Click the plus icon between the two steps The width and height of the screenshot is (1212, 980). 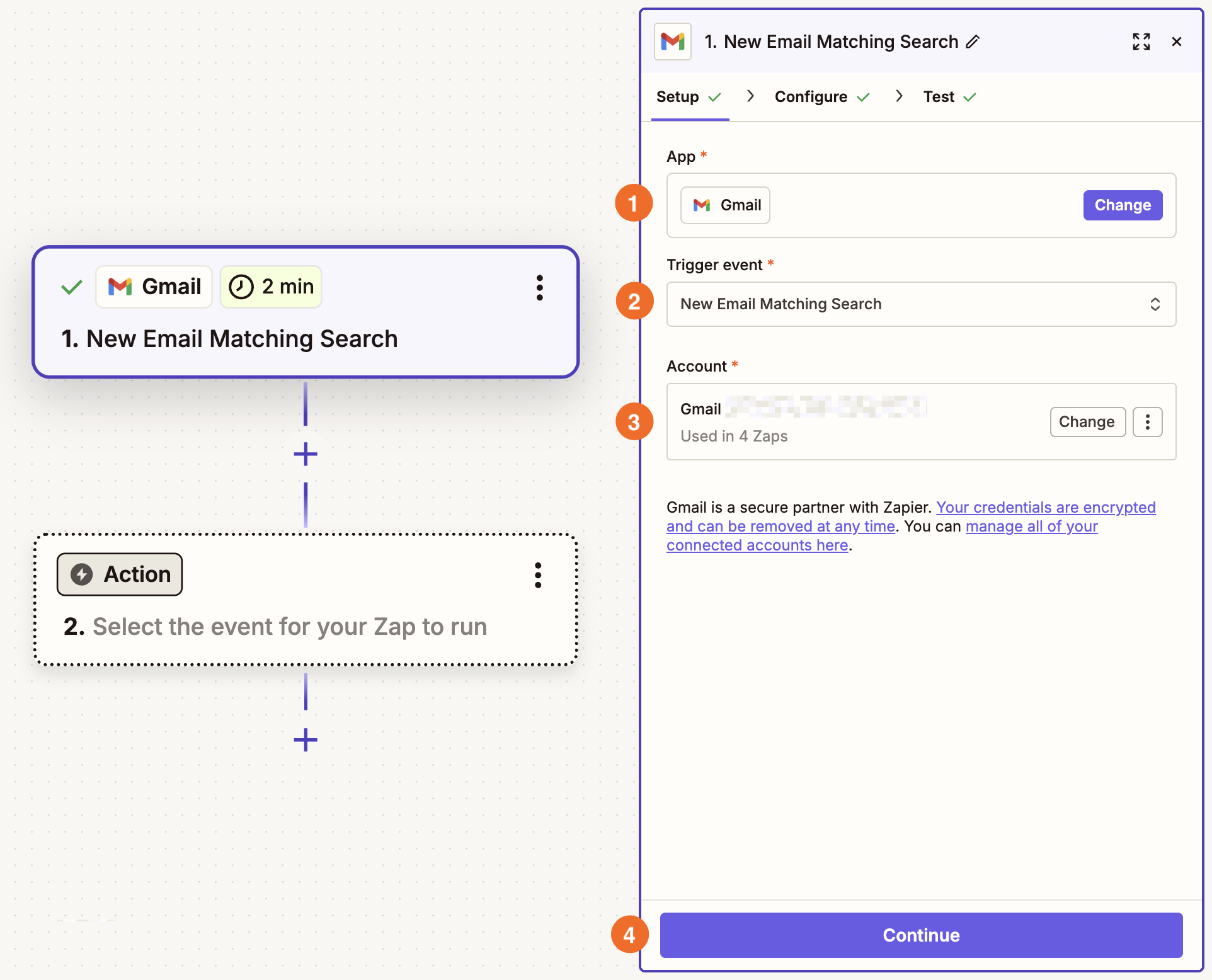pos(306,453)
